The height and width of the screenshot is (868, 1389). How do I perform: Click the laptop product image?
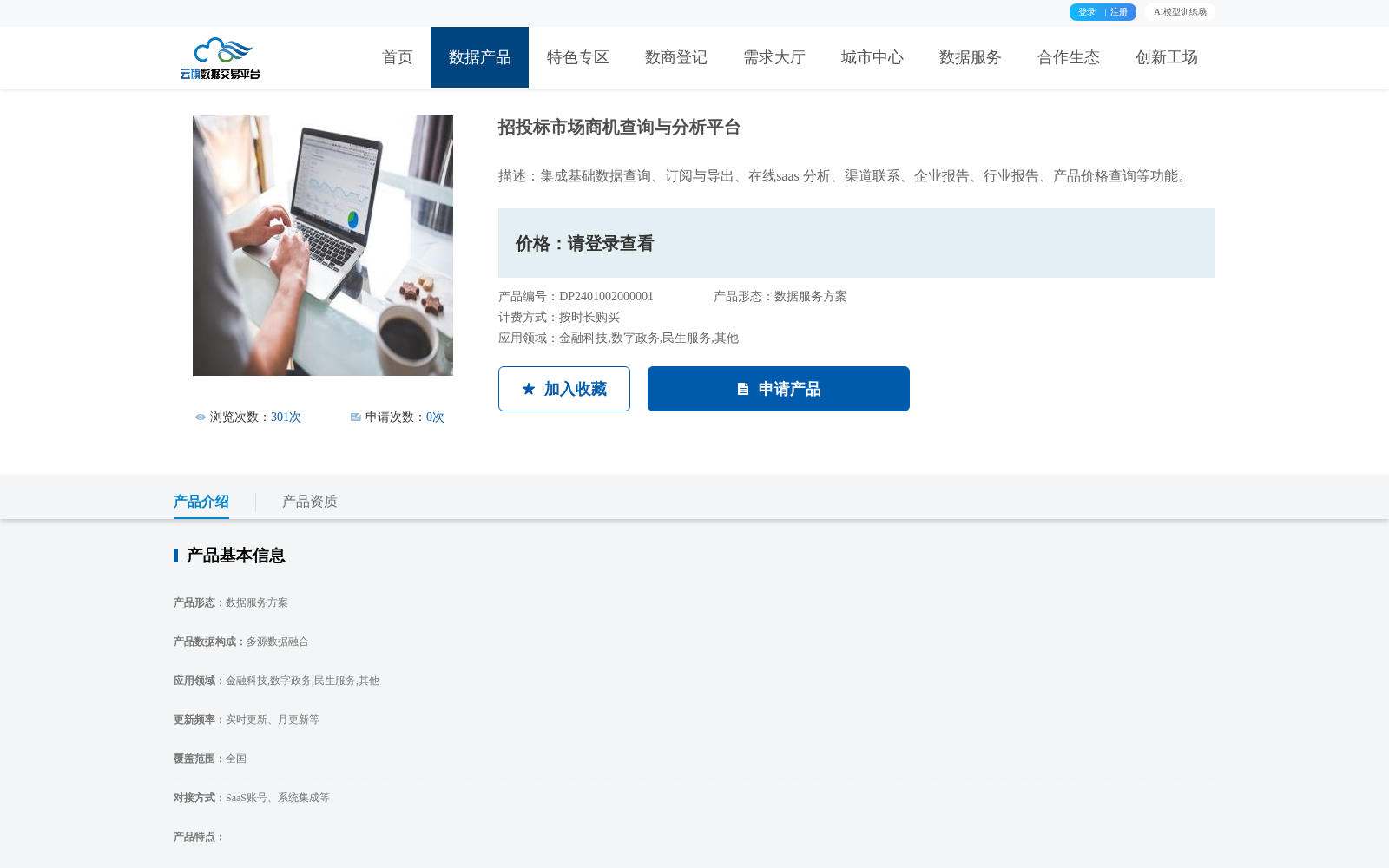(x=323, y=246)
